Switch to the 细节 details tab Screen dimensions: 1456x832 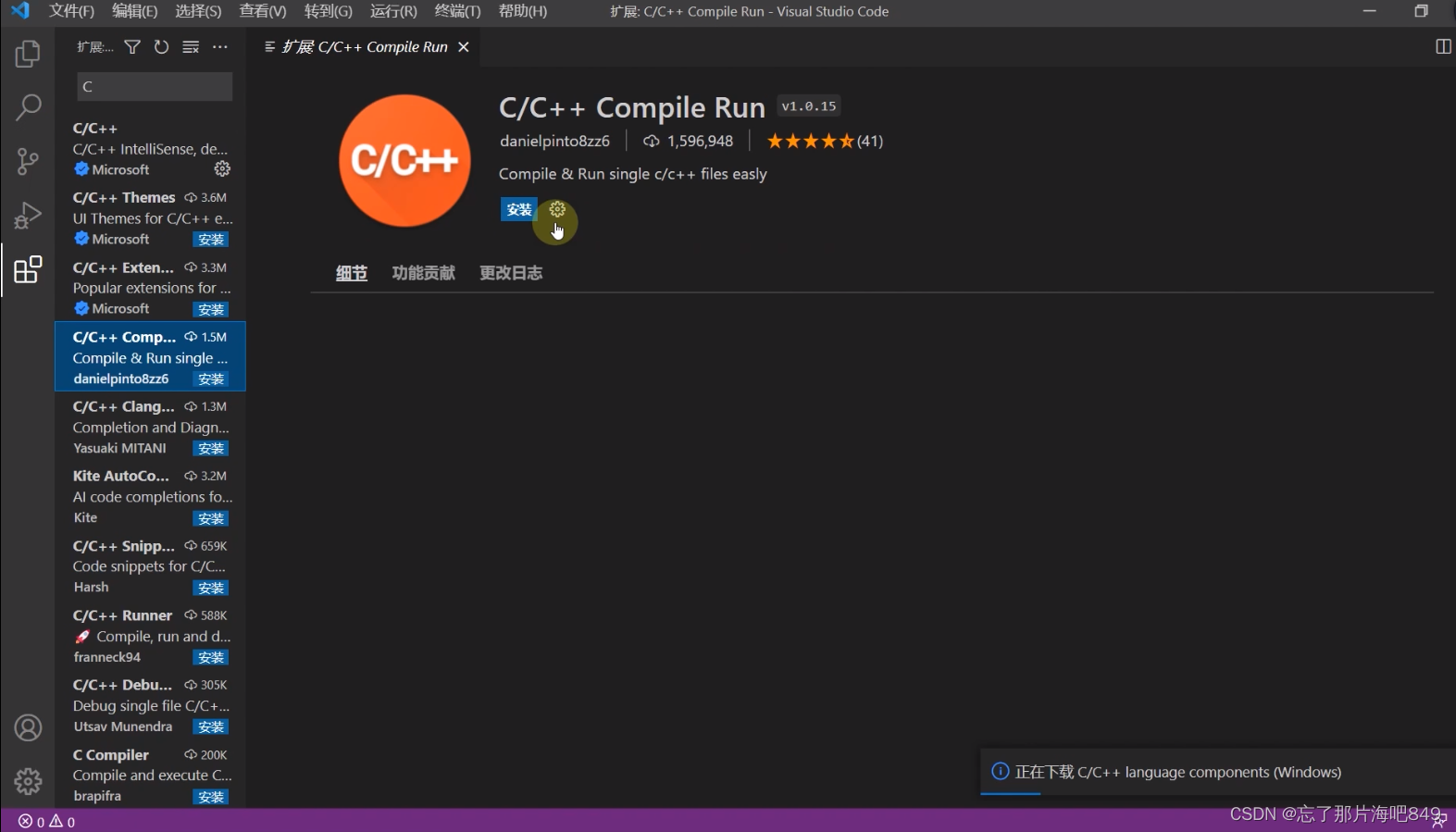pyautogui.click(x=352, y=273)
